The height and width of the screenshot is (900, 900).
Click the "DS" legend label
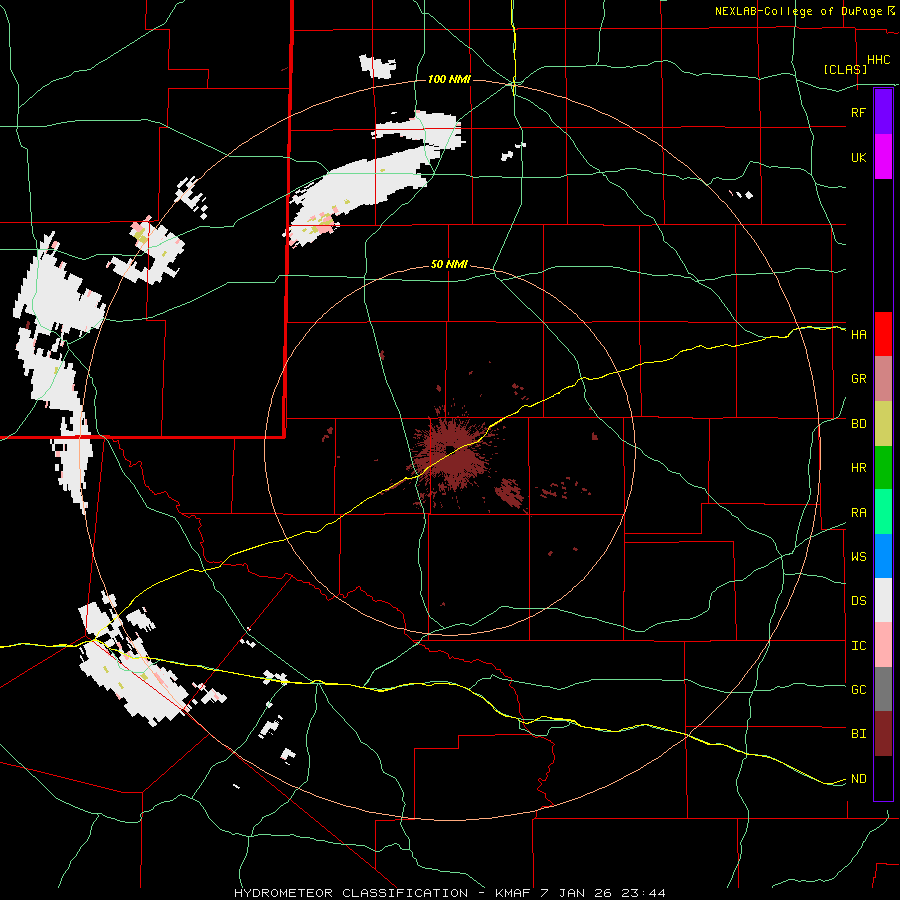pyautogui.click(x=859, y=601)
